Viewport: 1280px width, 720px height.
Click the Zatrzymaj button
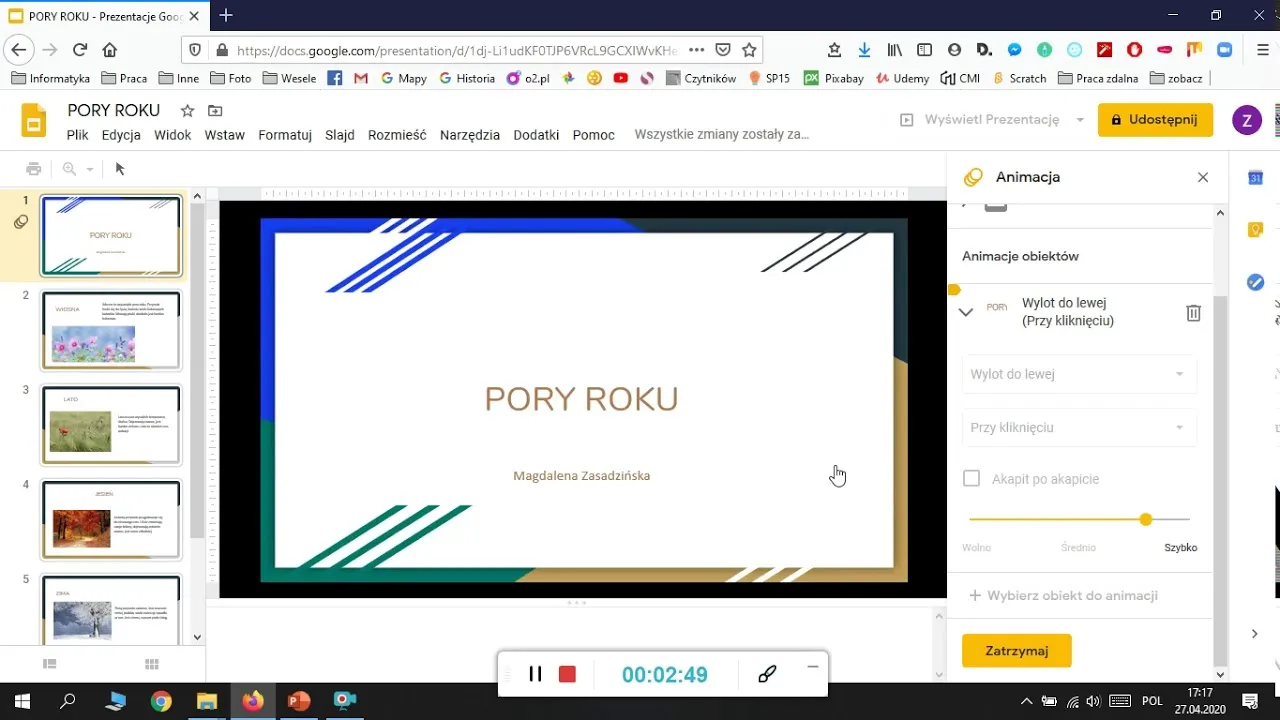pyautogui.click(x=1016, y=650)
